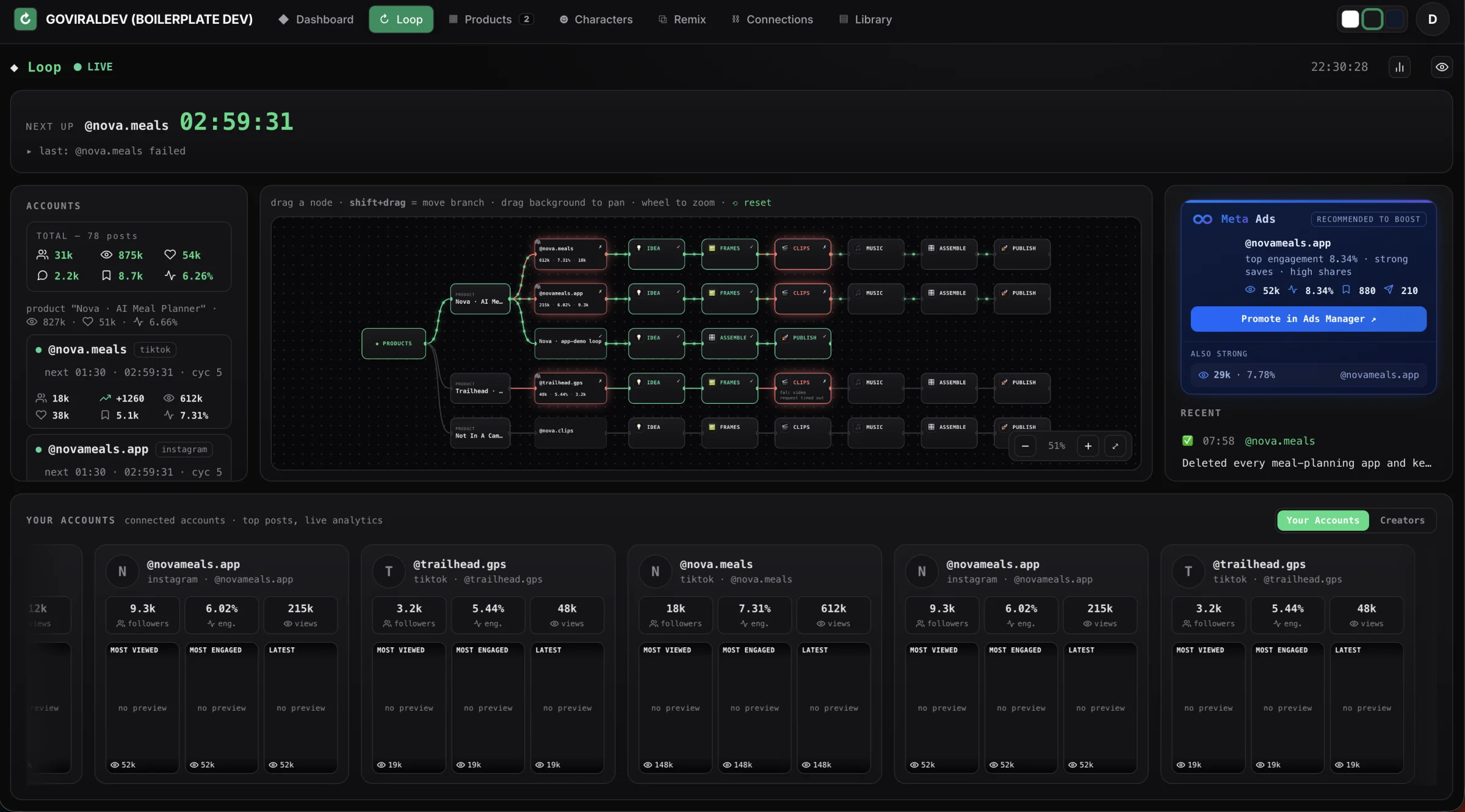Click the fit-to-screen expand canvas icon

point(1115,446)
